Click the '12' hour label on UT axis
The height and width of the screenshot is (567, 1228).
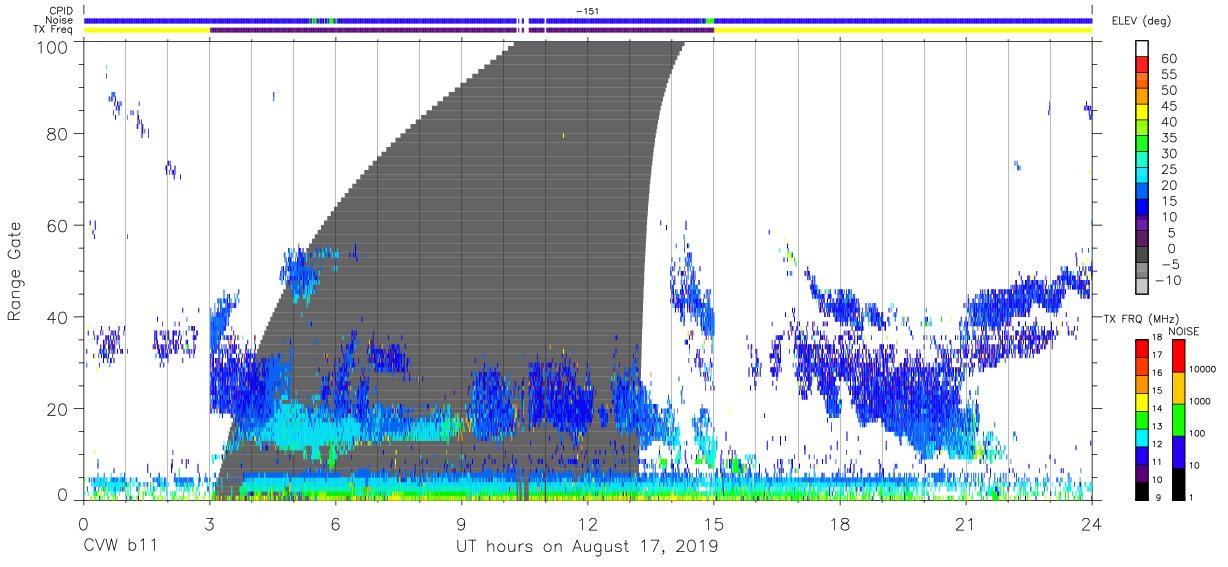pos(588,524)
